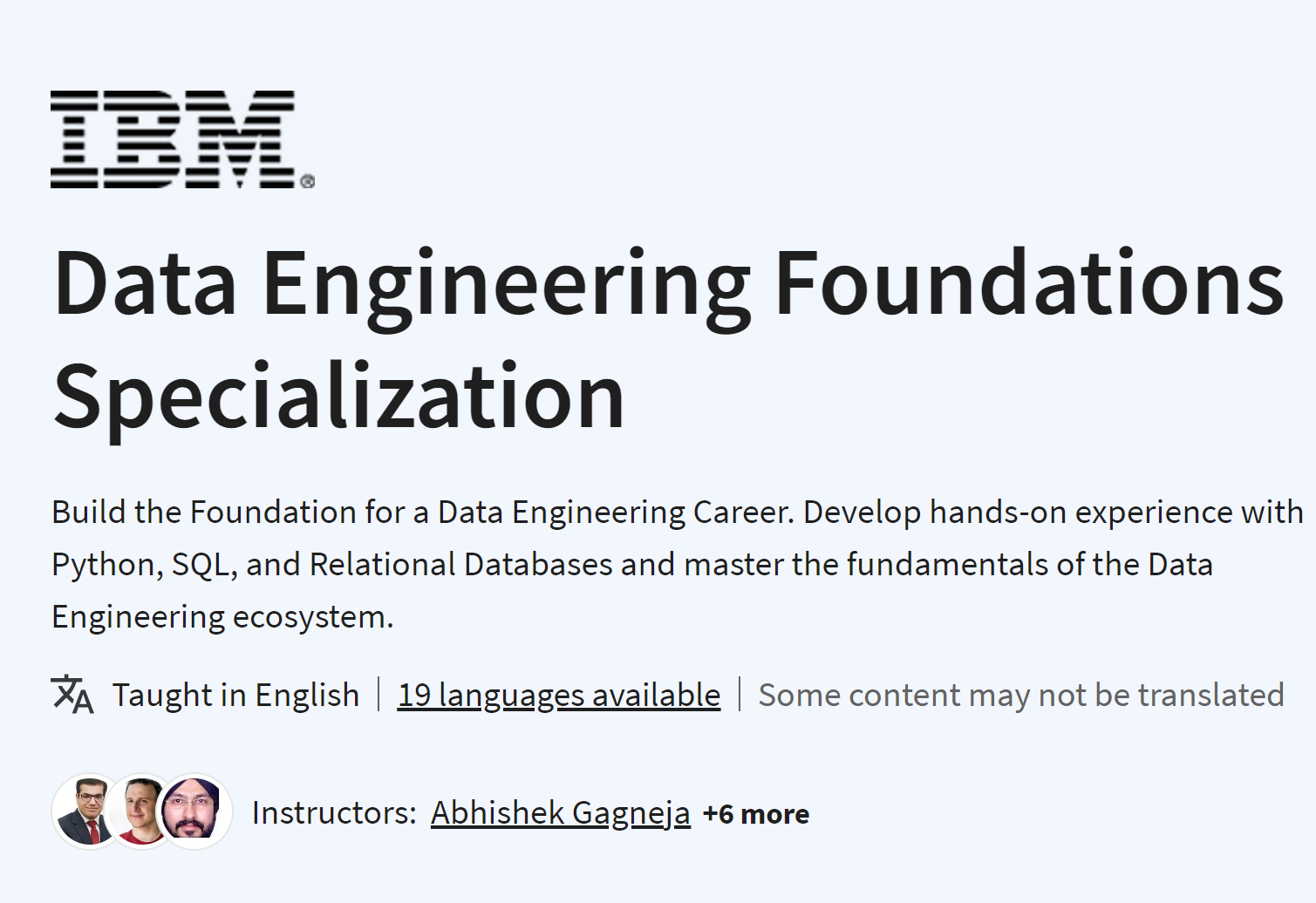This screenshot has height=903, width=1316.
Task: Expand the +6 more instructors list
Action: pos(756,814)
